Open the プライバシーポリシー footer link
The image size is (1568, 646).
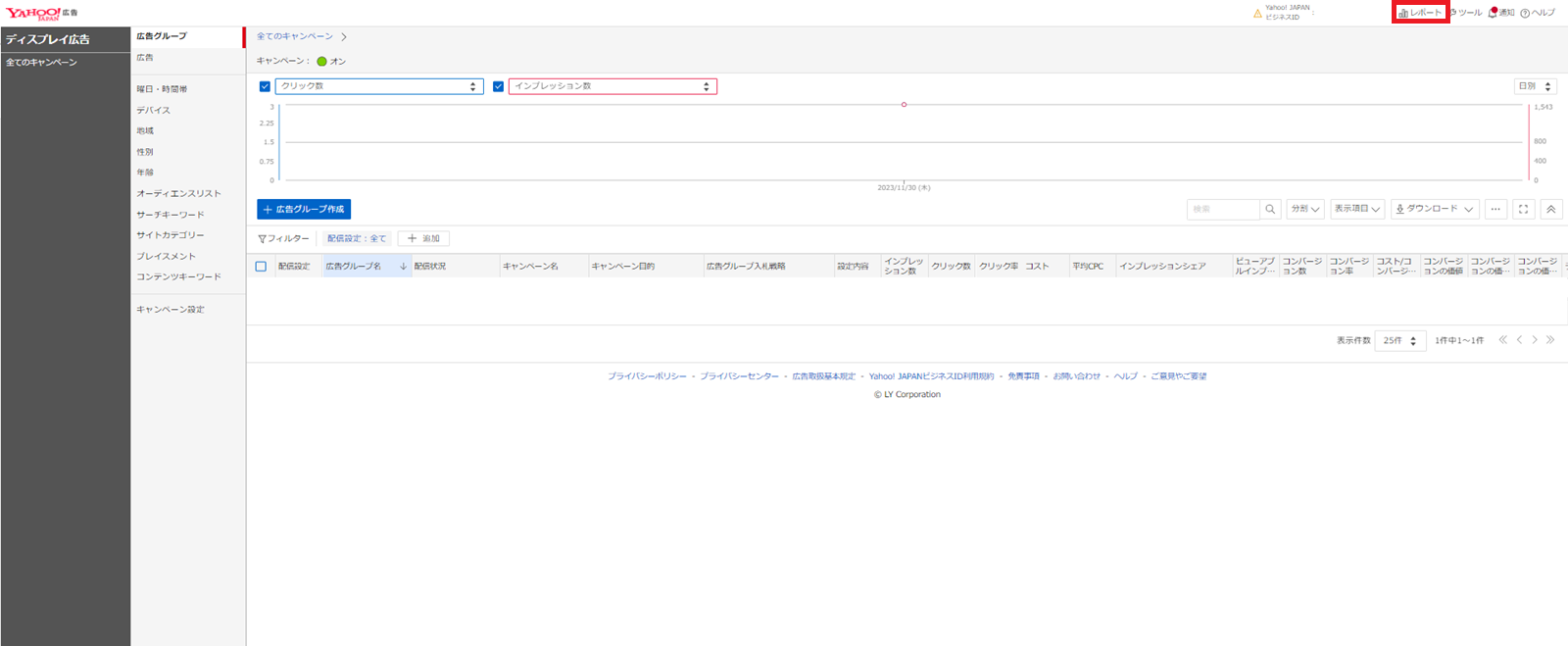point(647,376)
